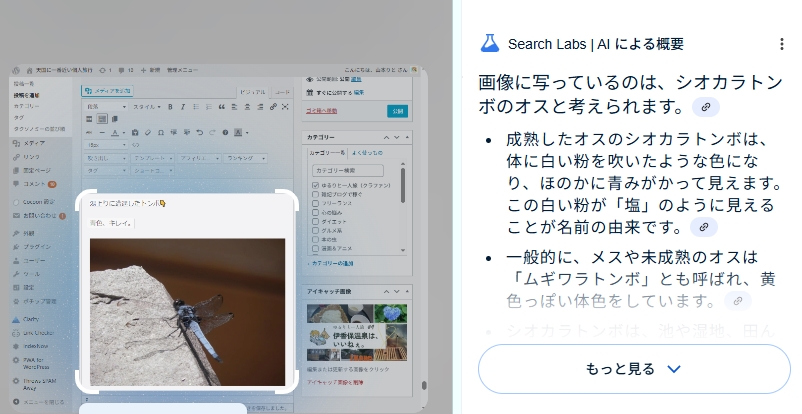This screenshot has width=802, height=414.
Task: Open the スタイル dropdown
Action: coord(147,107)
